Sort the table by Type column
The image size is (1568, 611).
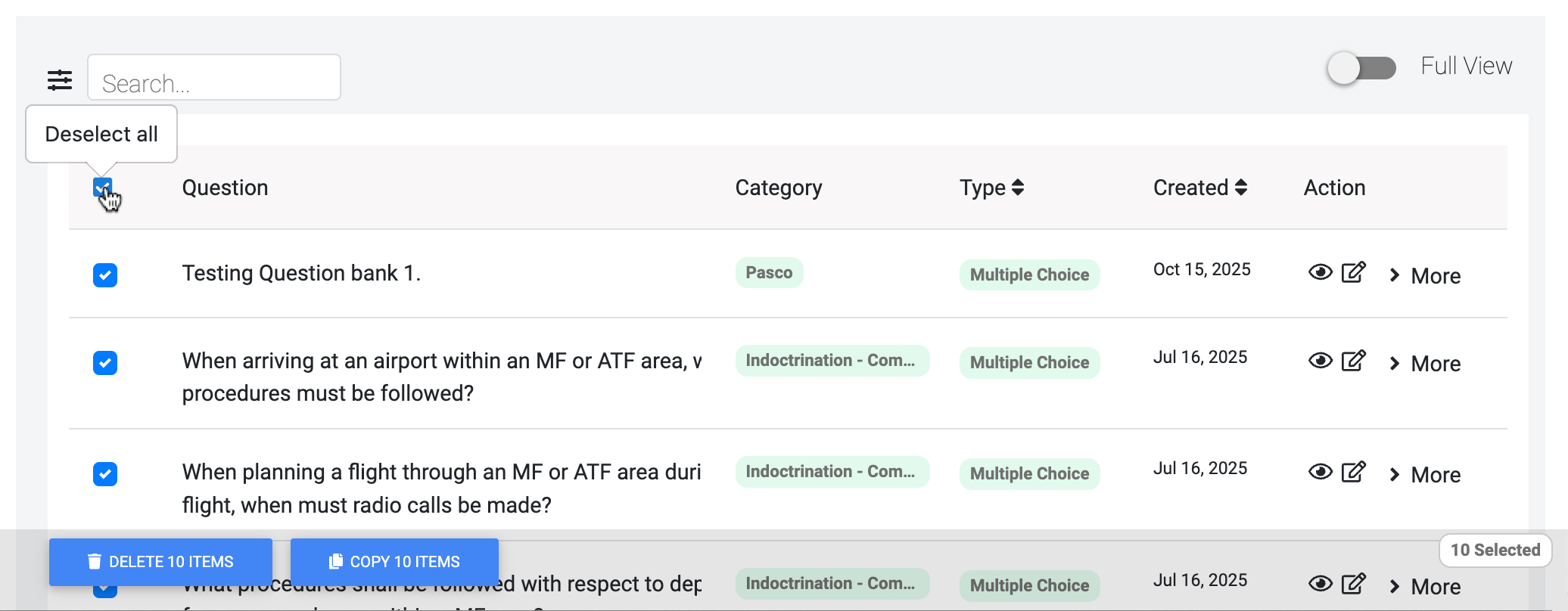[x=992, y=188]
